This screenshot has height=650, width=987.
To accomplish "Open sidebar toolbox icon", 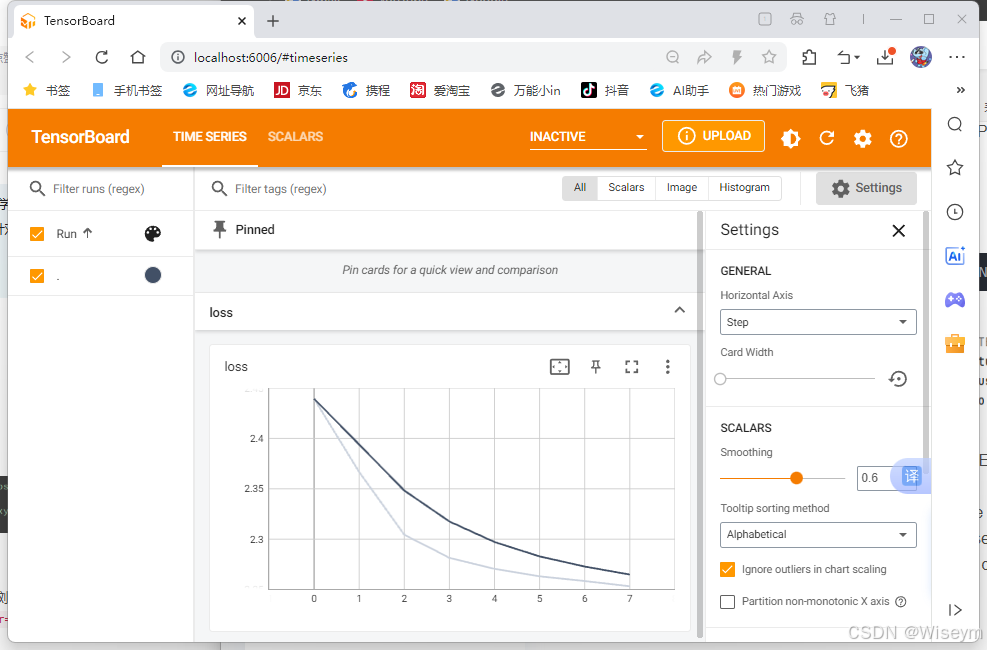I will point(955,344).
